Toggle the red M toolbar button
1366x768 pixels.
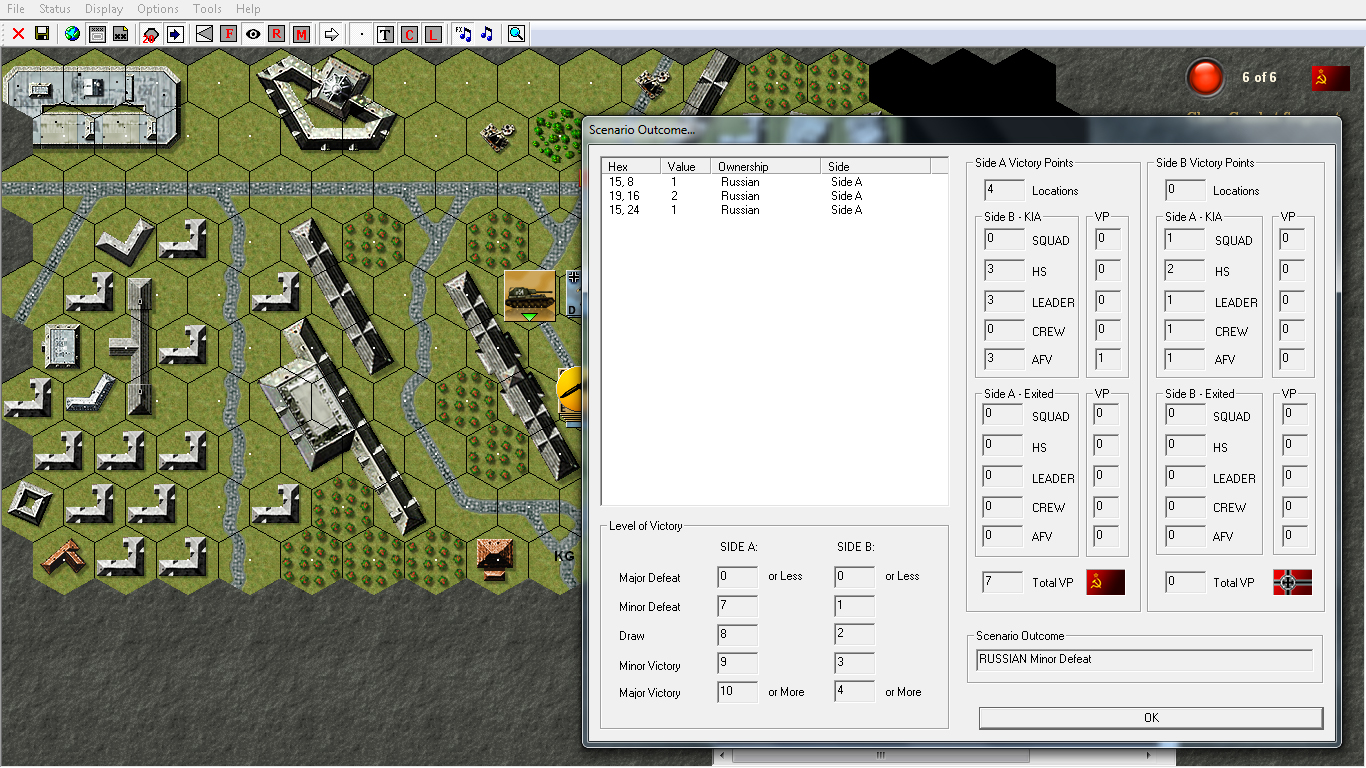301,34
